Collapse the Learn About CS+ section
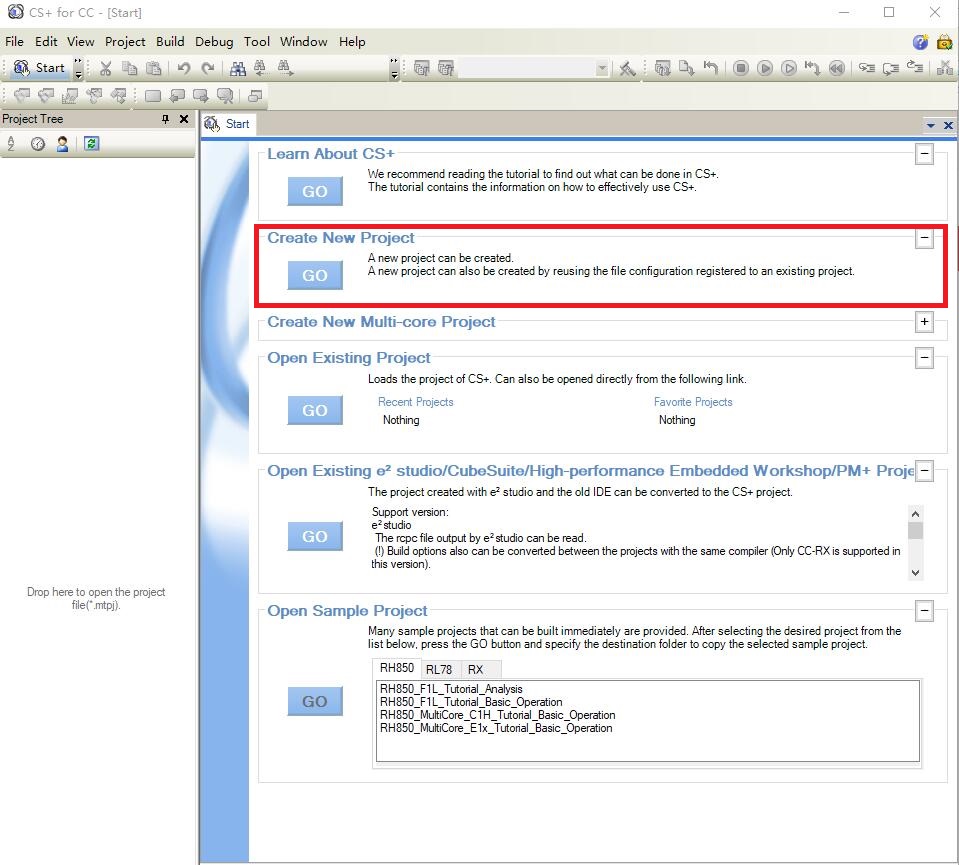Image resolution: width=959 pixels, height=865 pixels. 925,154
